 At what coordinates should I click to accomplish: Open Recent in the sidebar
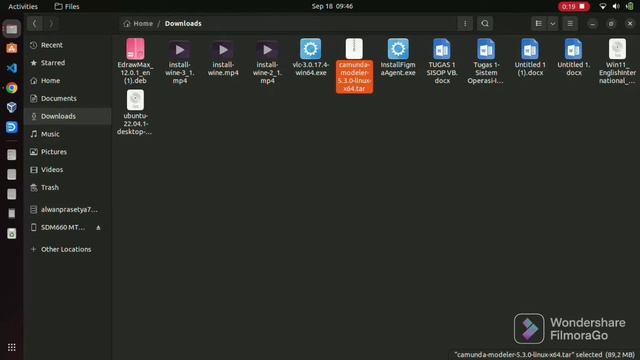pyautogui.click(x=67, y=45)
